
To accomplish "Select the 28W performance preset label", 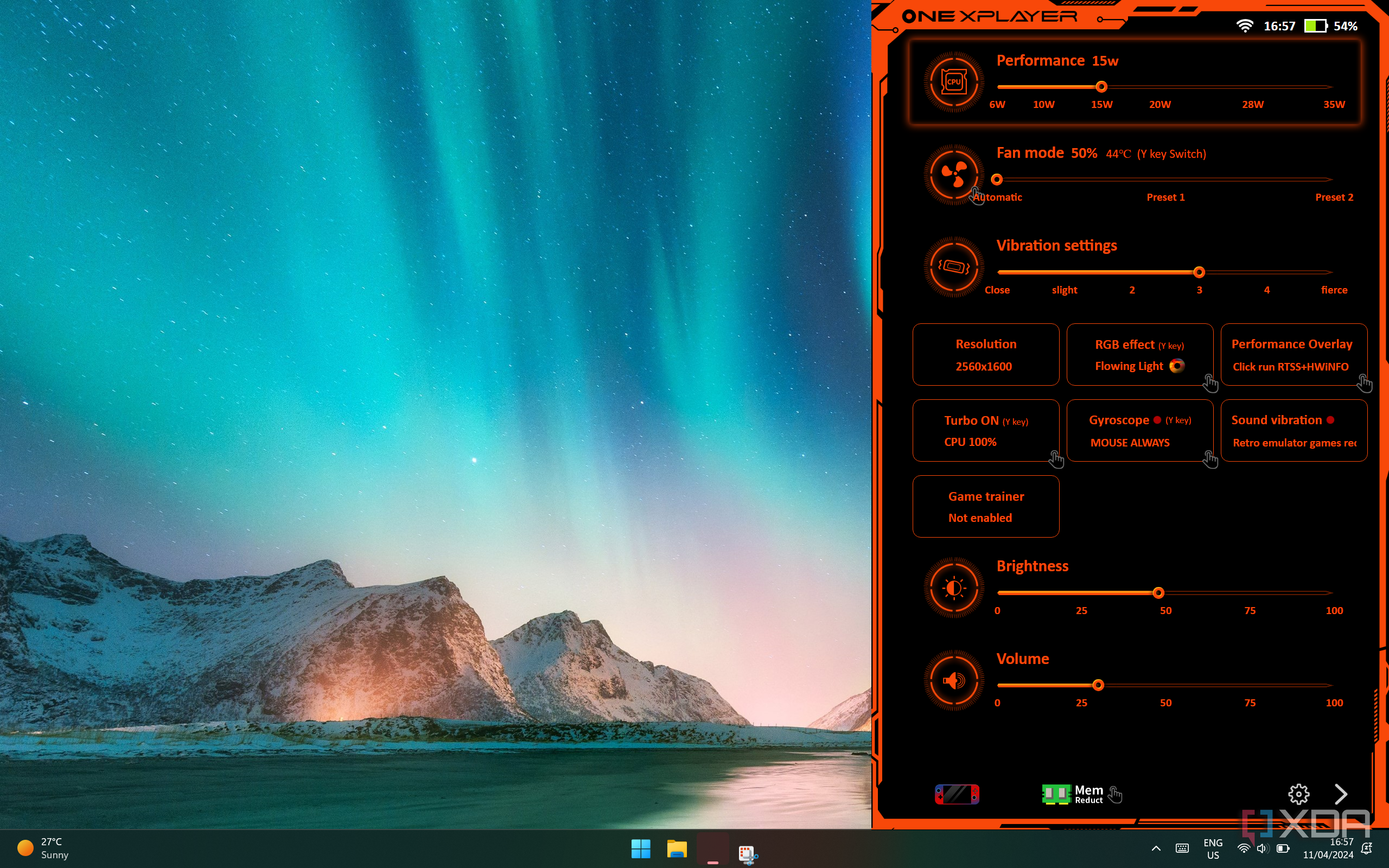I will pos(1252,105).
